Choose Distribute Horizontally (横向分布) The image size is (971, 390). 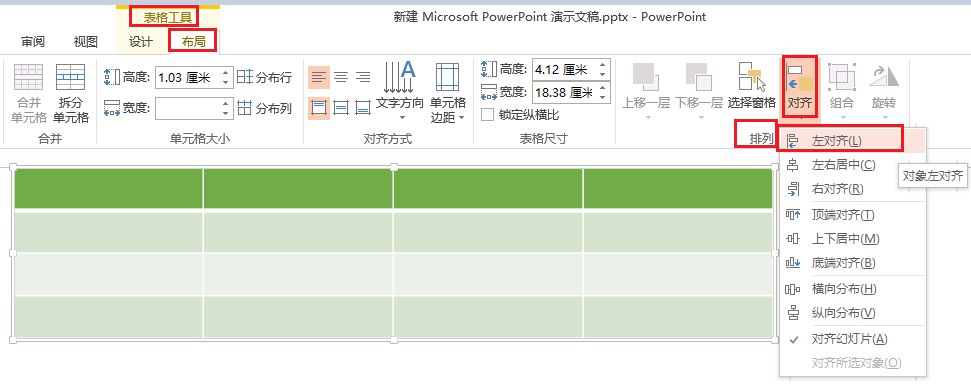click(853, 289)
